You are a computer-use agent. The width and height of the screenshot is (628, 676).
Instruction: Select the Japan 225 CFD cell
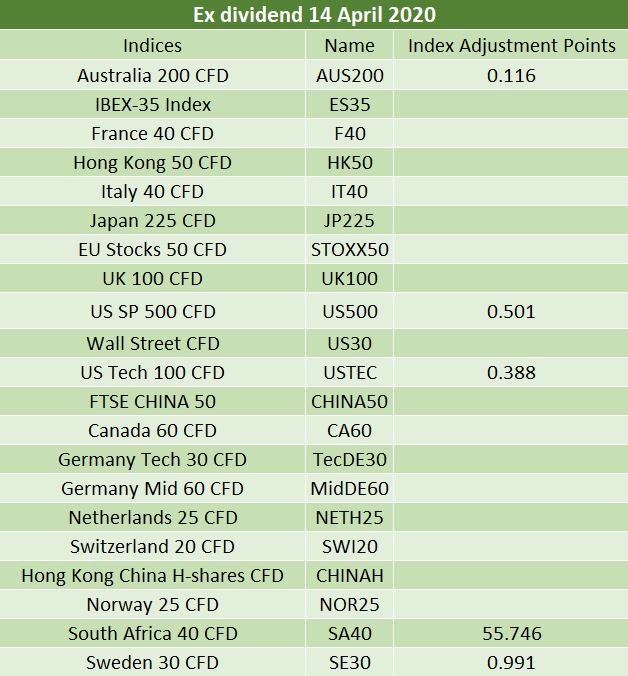tap(152, 220)
